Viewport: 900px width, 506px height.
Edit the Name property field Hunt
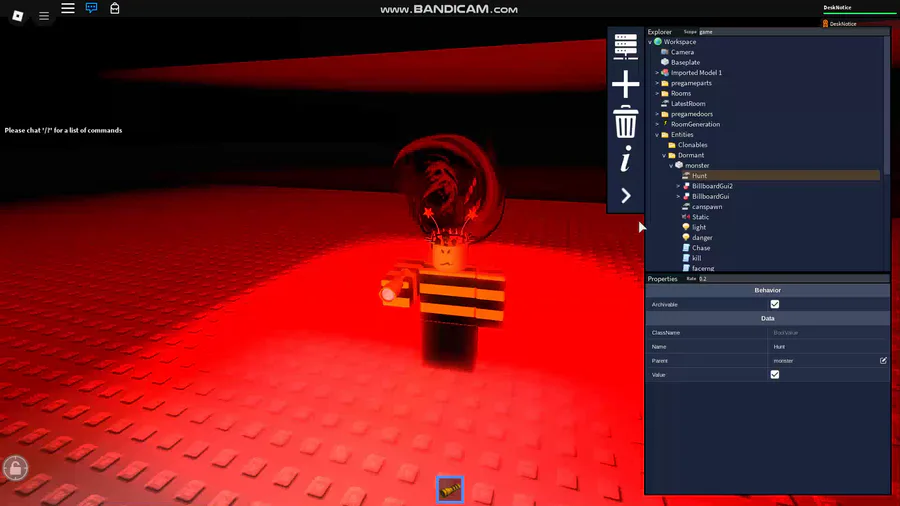[x=828, y=347]
